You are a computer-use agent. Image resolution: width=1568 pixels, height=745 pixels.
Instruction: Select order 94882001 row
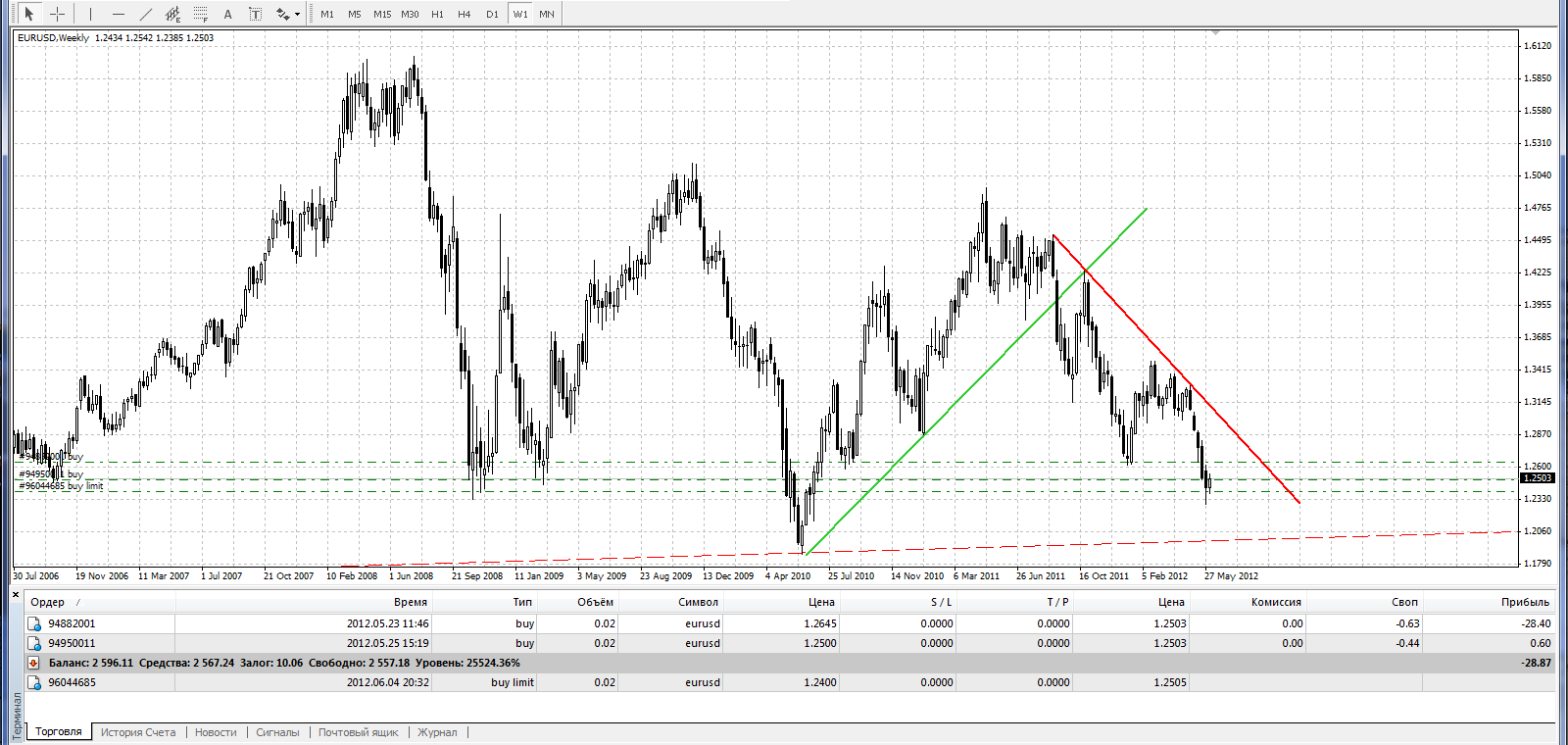click(x=72, y=623)
